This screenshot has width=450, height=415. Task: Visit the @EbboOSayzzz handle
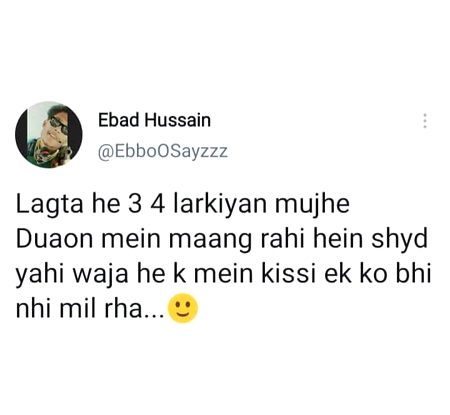tap(163, 152)
